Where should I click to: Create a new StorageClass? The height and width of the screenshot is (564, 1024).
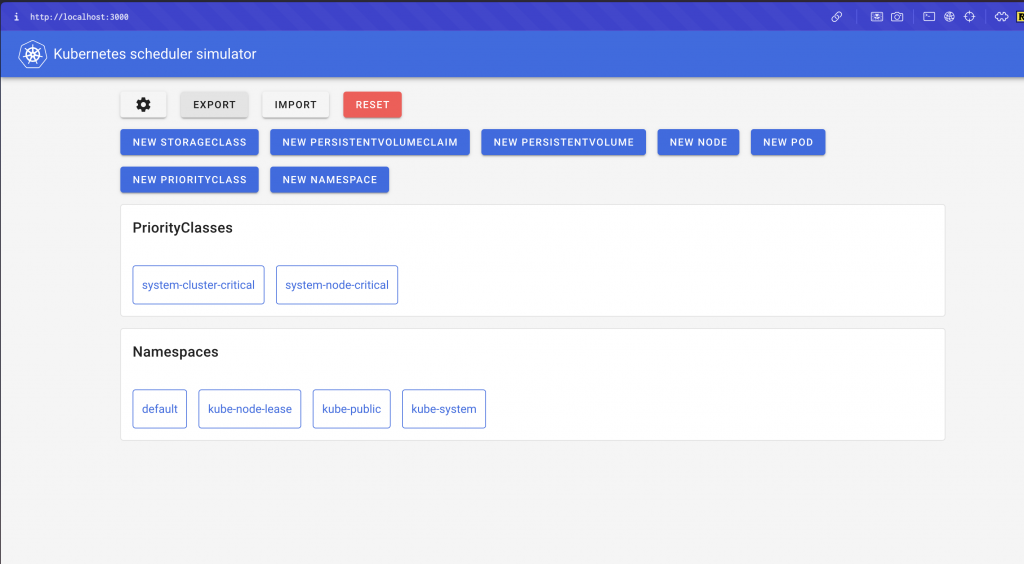point(189,142)
